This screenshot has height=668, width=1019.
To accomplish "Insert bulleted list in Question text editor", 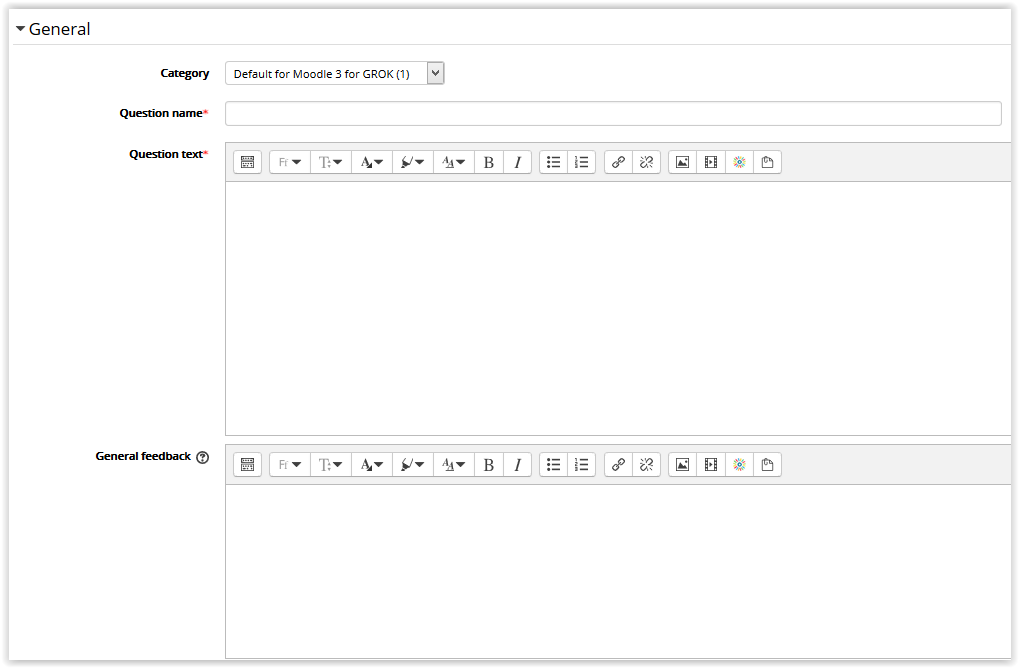I will [x=554, y=162].
